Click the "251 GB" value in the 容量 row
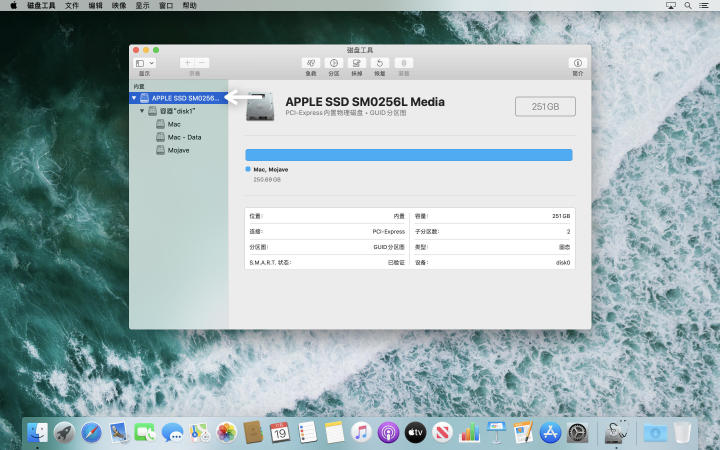The height and width of the screenshot is (450, 720). coord(561,216)
